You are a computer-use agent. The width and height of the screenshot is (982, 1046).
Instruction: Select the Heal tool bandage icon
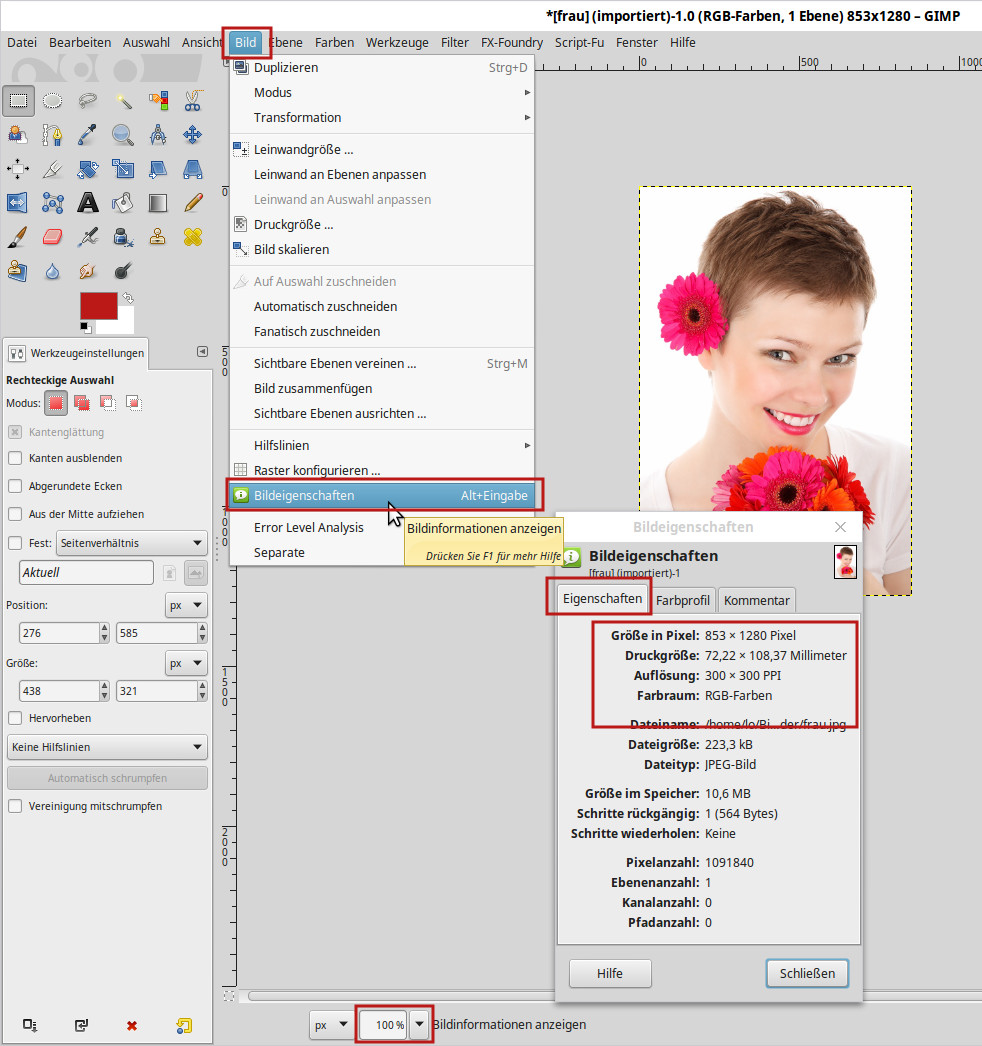pos(193,237)
